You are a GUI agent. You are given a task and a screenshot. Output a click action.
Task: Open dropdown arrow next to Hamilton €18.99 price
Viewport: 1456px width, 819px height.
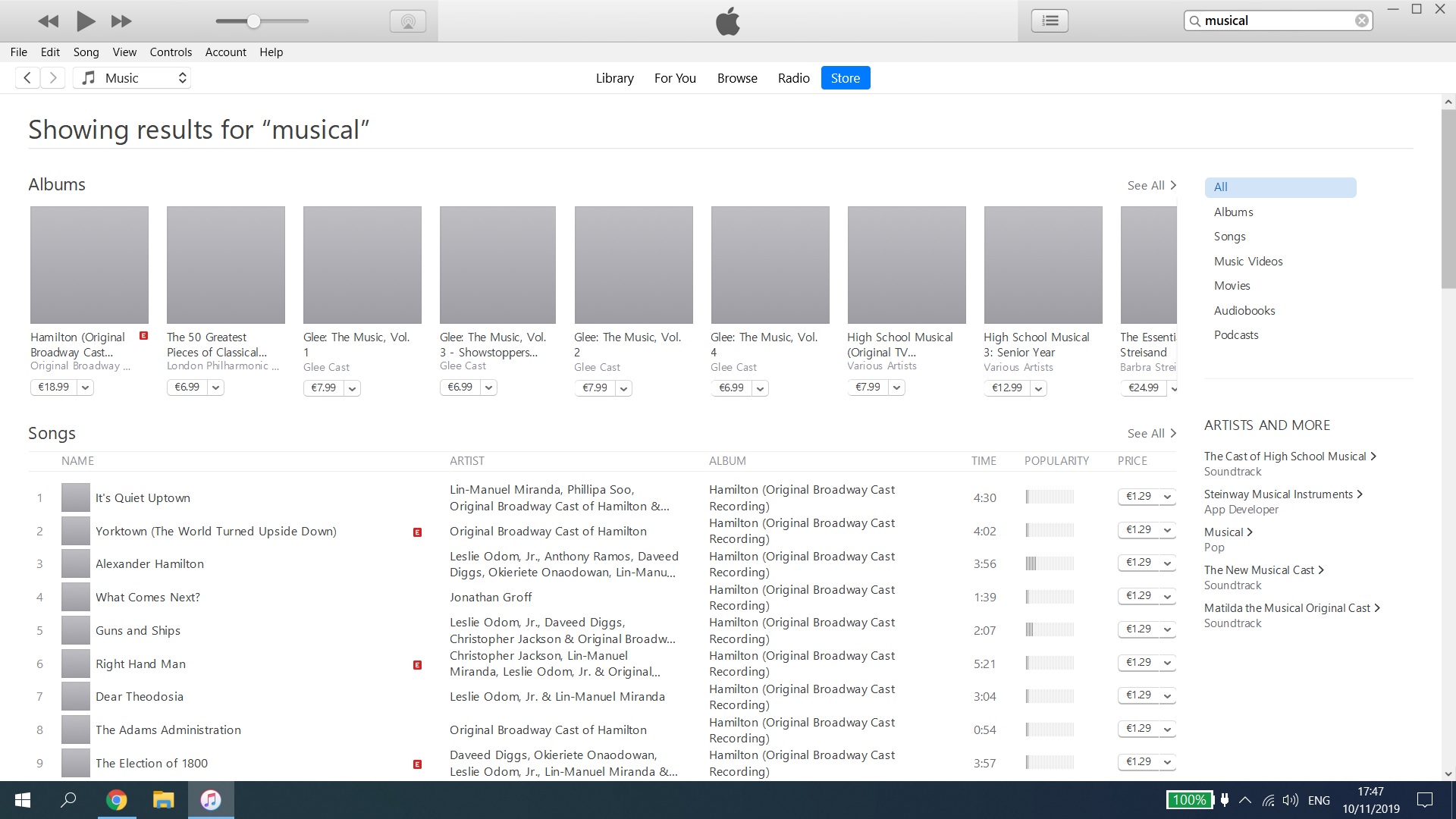(x=86, y=388)
